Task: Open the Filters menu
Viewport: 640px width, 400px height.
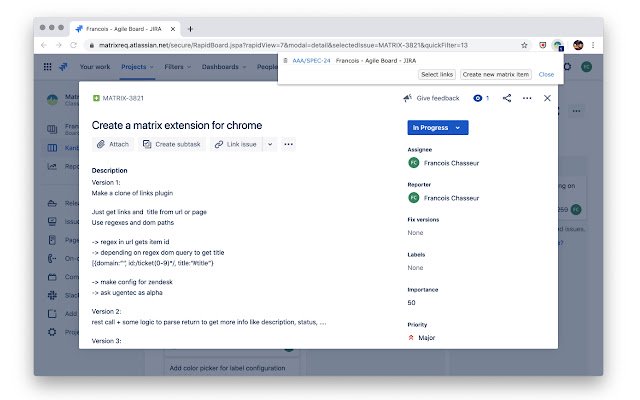Action: pyautogui.click(x=178, y=67)
